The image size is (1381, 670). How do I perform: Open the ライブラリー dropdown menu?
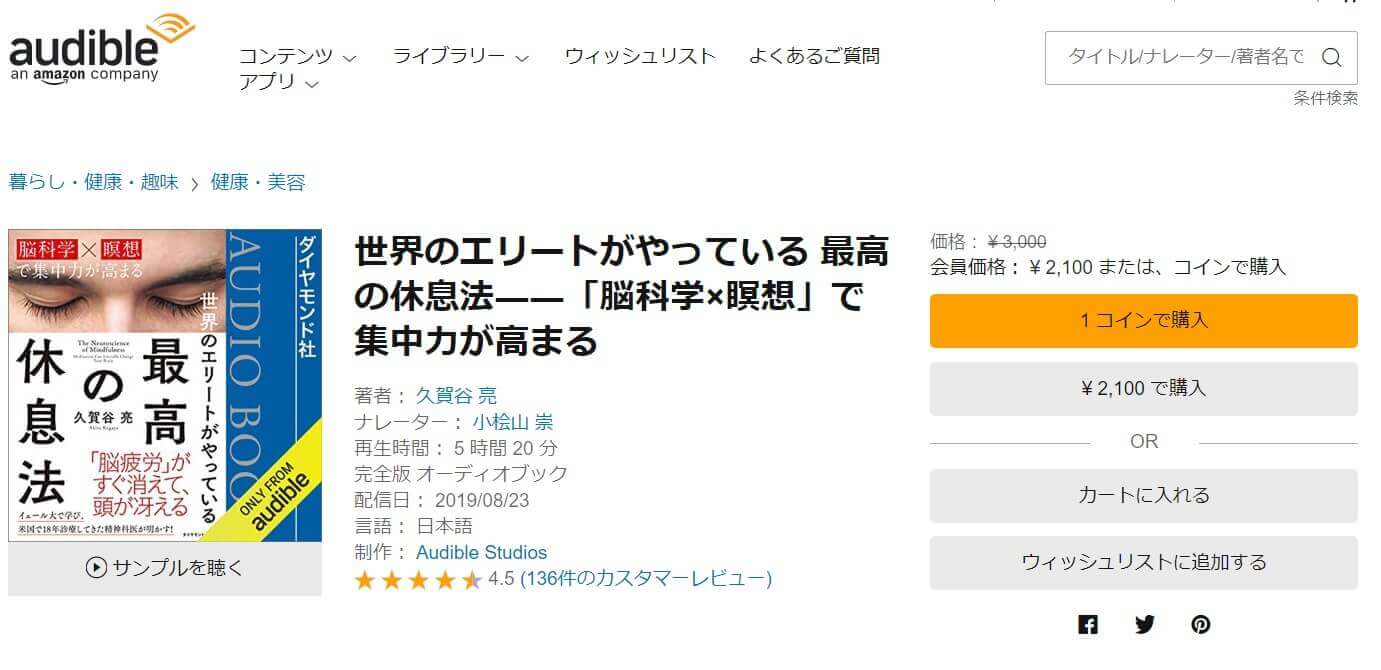pos(460,56)
